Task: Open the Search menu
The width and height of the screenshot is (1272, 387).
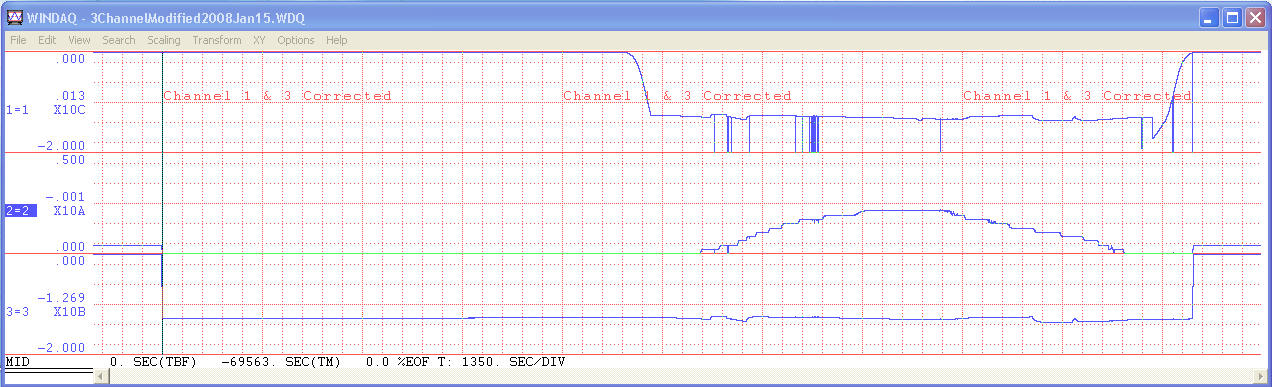Action: point(118,40)
